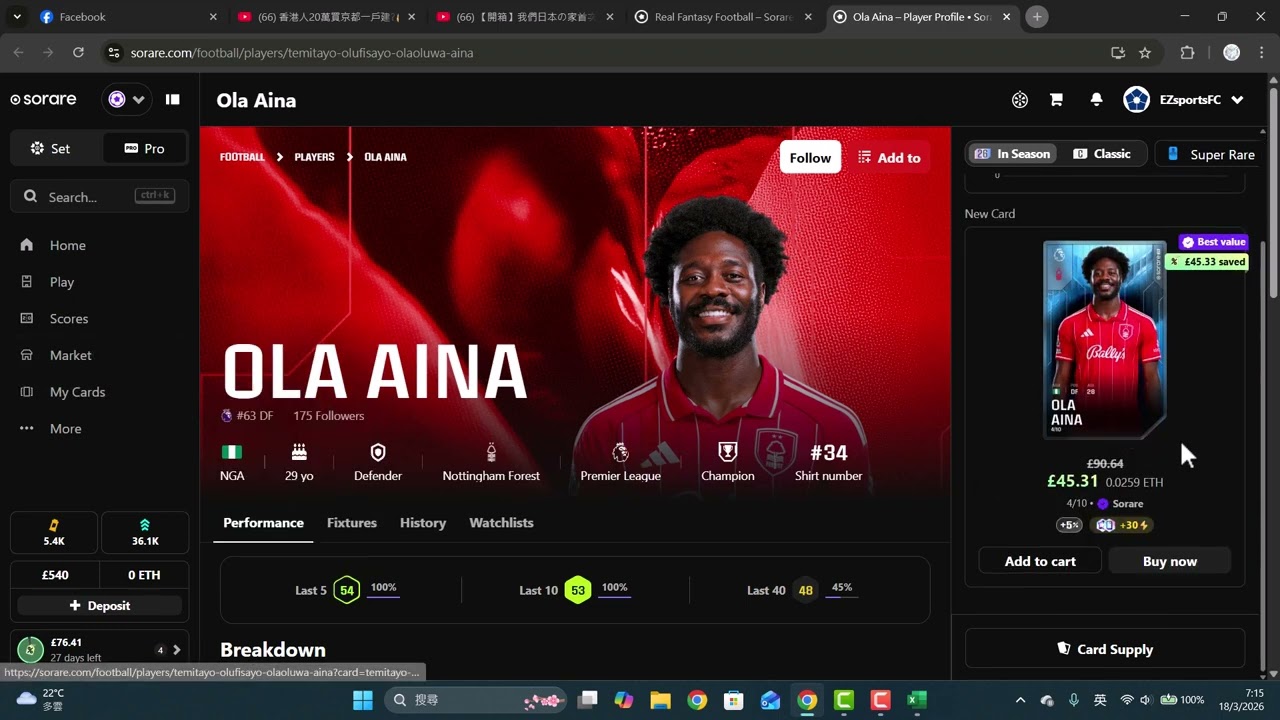Open the notifications bell
This screenshot has width=1280, height=720.
[x=1096, y=99]
